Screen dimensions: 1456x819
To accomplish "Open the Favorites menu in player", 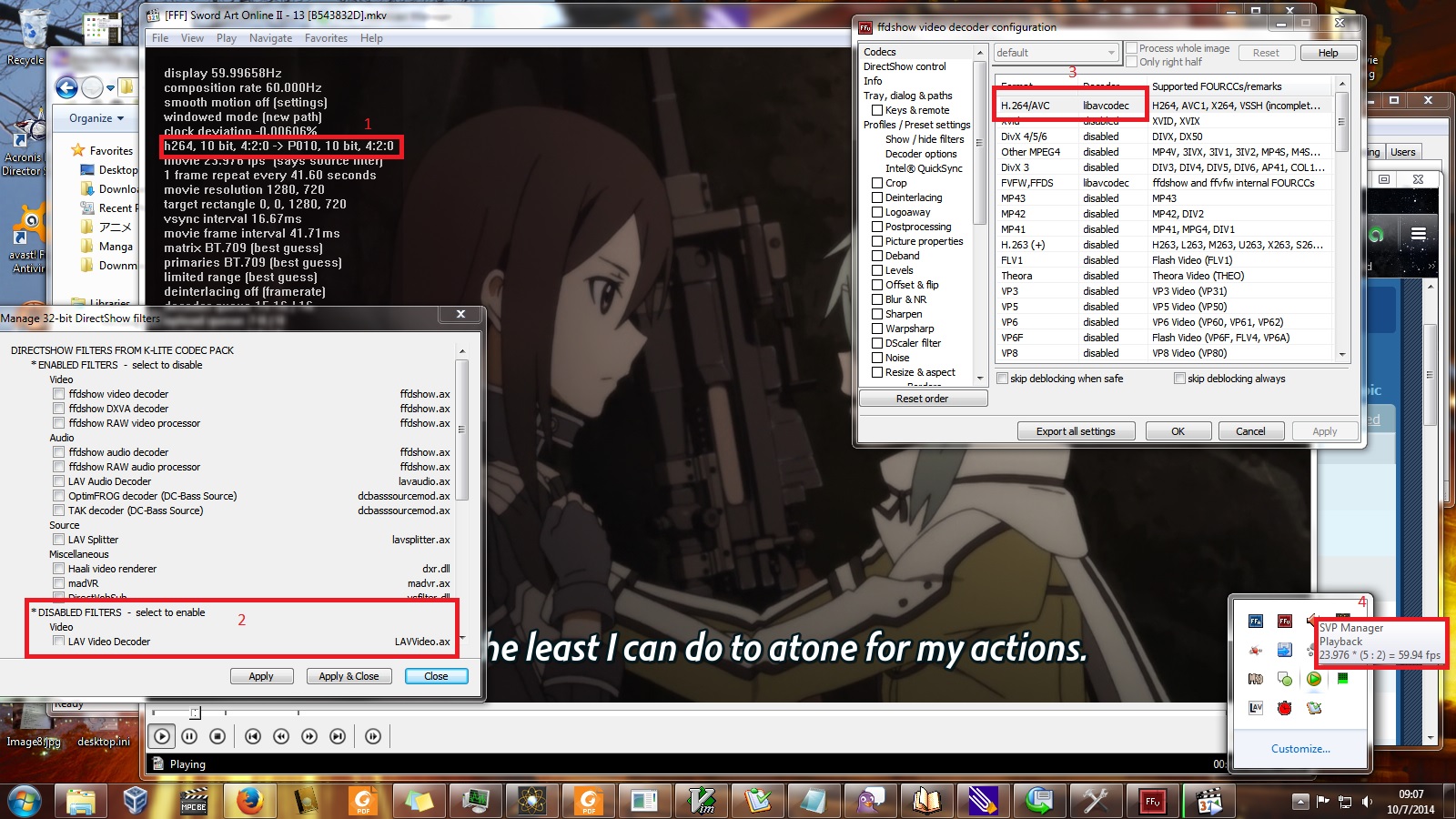I will click(326, 38).
